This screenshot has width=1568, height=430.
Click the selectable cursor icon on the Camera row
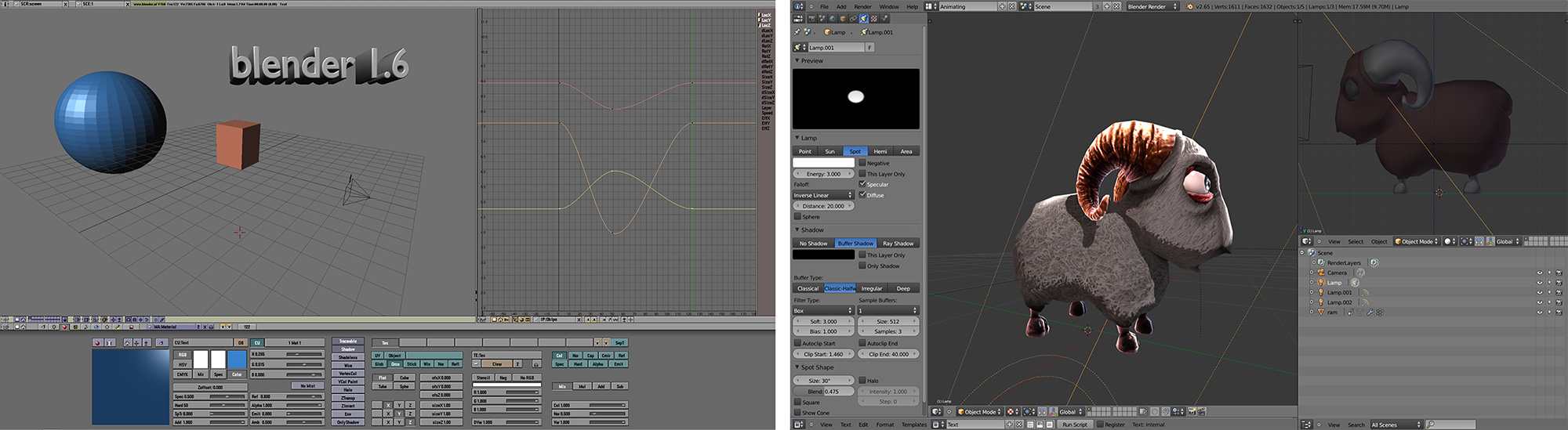point(1549,273)
